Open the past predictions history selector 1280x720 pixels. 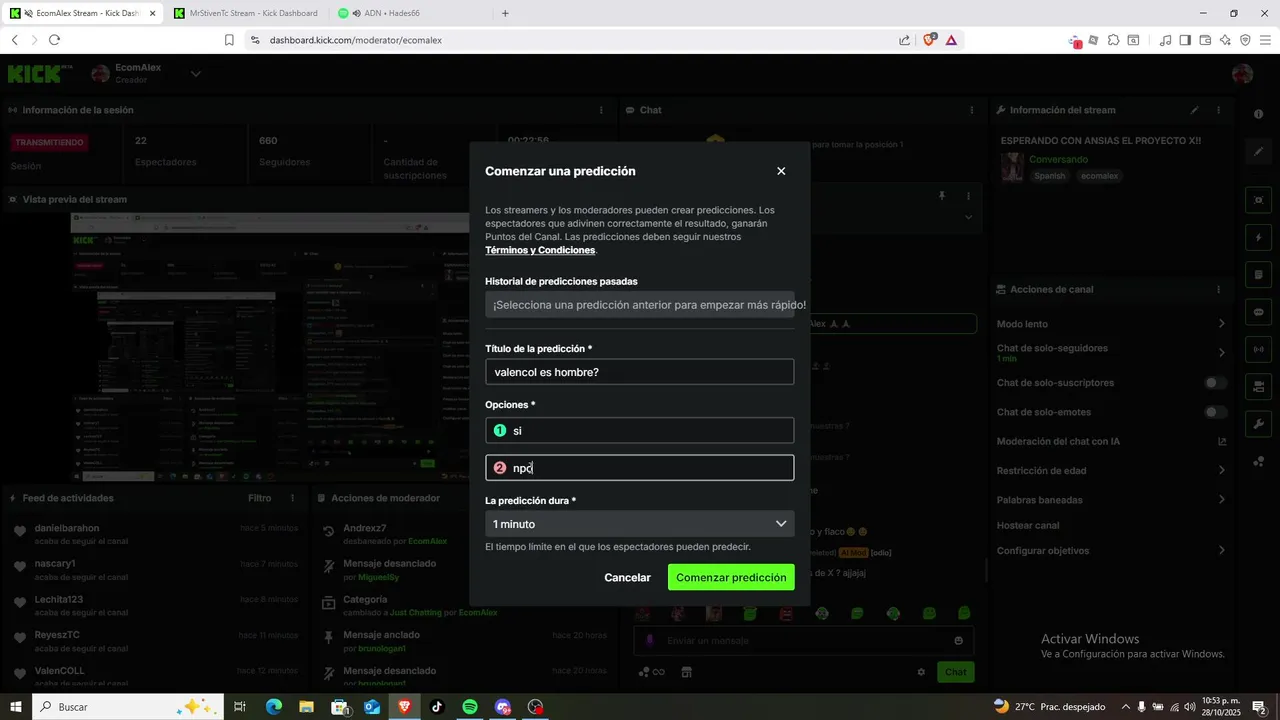tap(640, 305)
